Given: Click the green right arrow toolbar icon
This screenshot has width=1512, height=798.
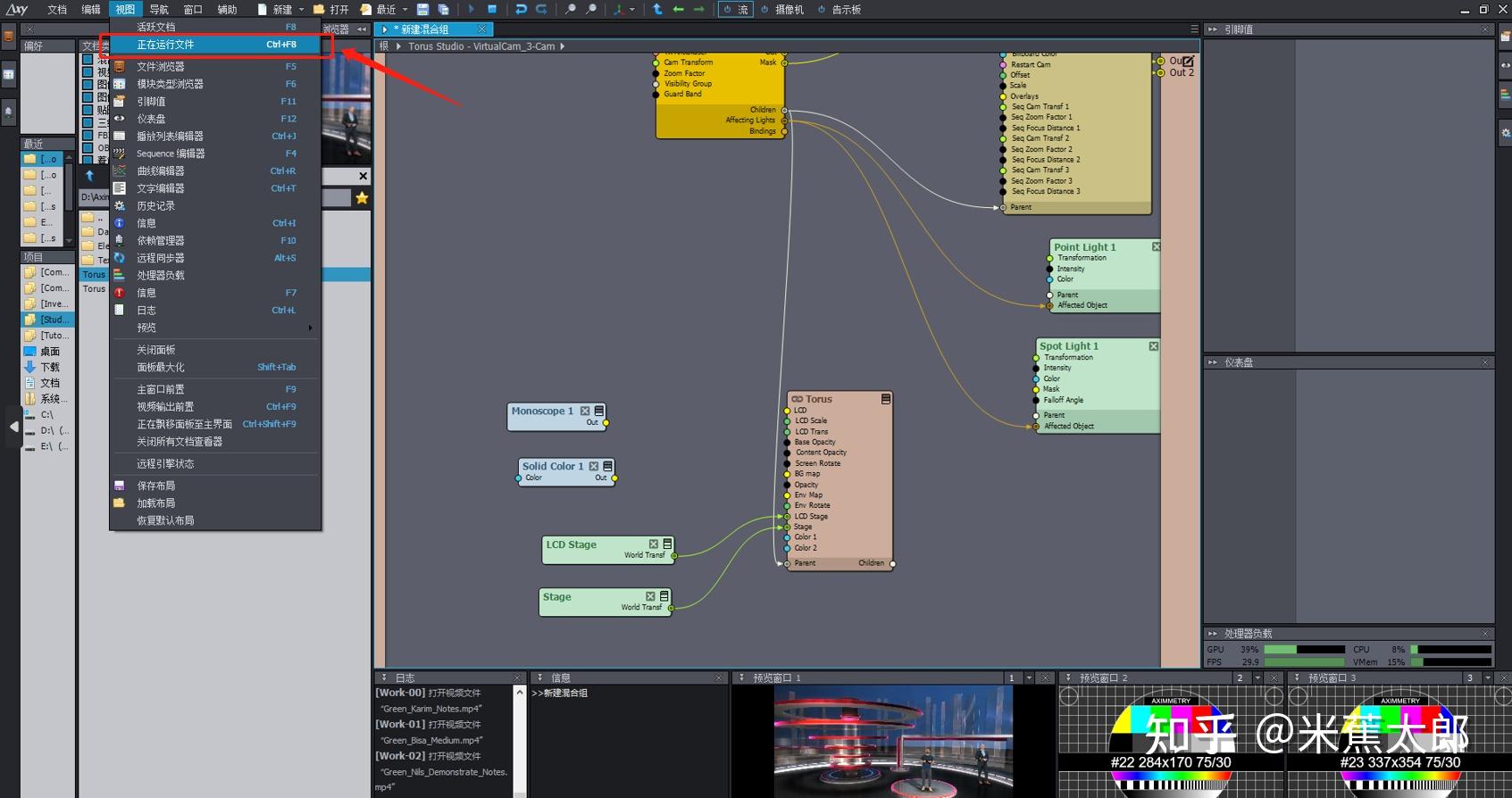Looking at the screenshot, I should (698, 9).
